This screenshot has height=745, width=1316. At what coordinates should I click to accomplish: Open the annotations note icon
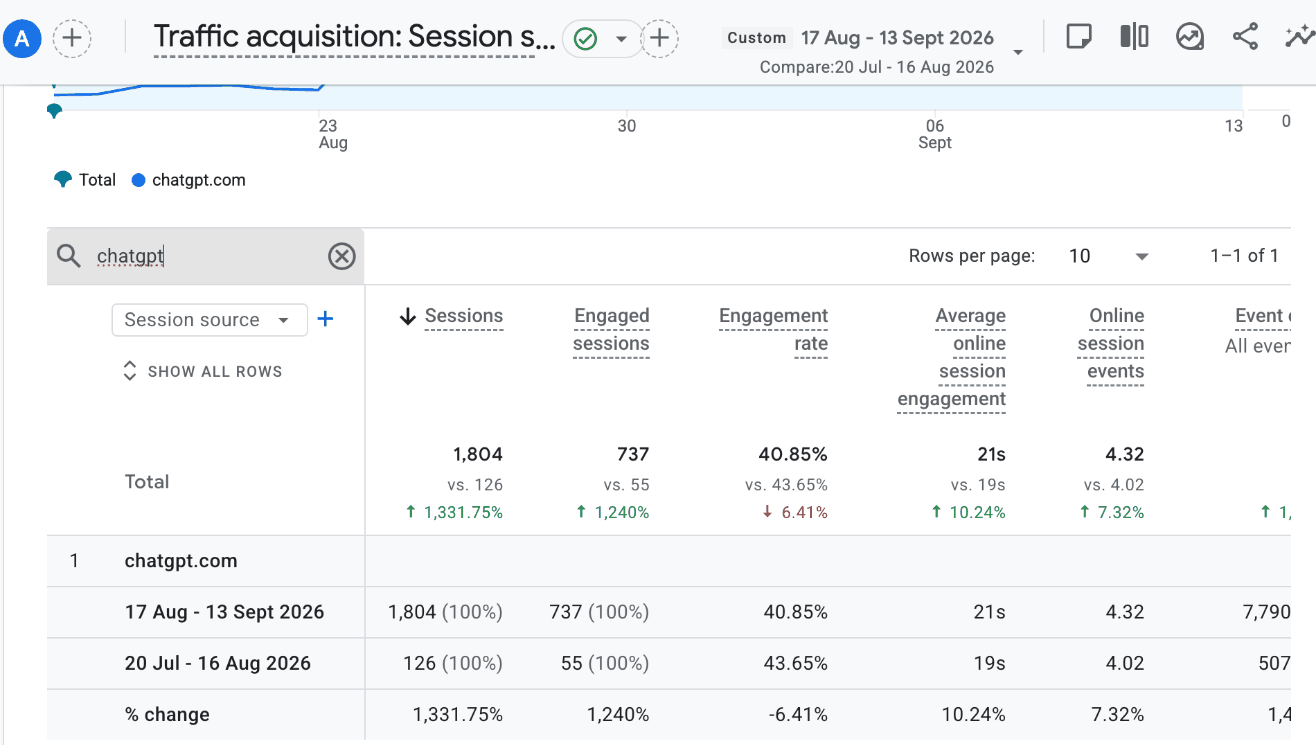point(1079,37)
